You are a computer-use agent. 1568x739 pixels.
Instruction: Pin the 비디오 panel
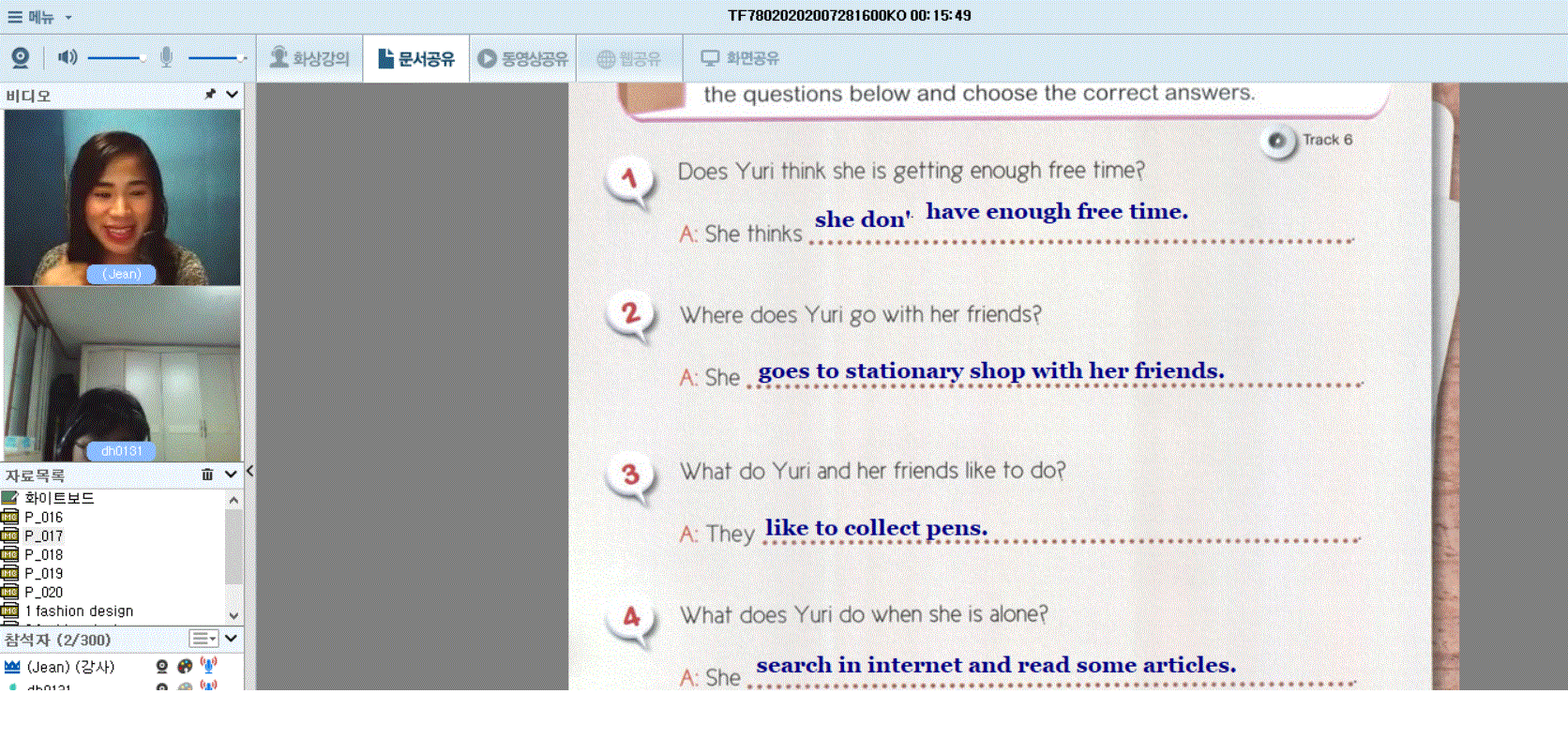coord(210,95)
